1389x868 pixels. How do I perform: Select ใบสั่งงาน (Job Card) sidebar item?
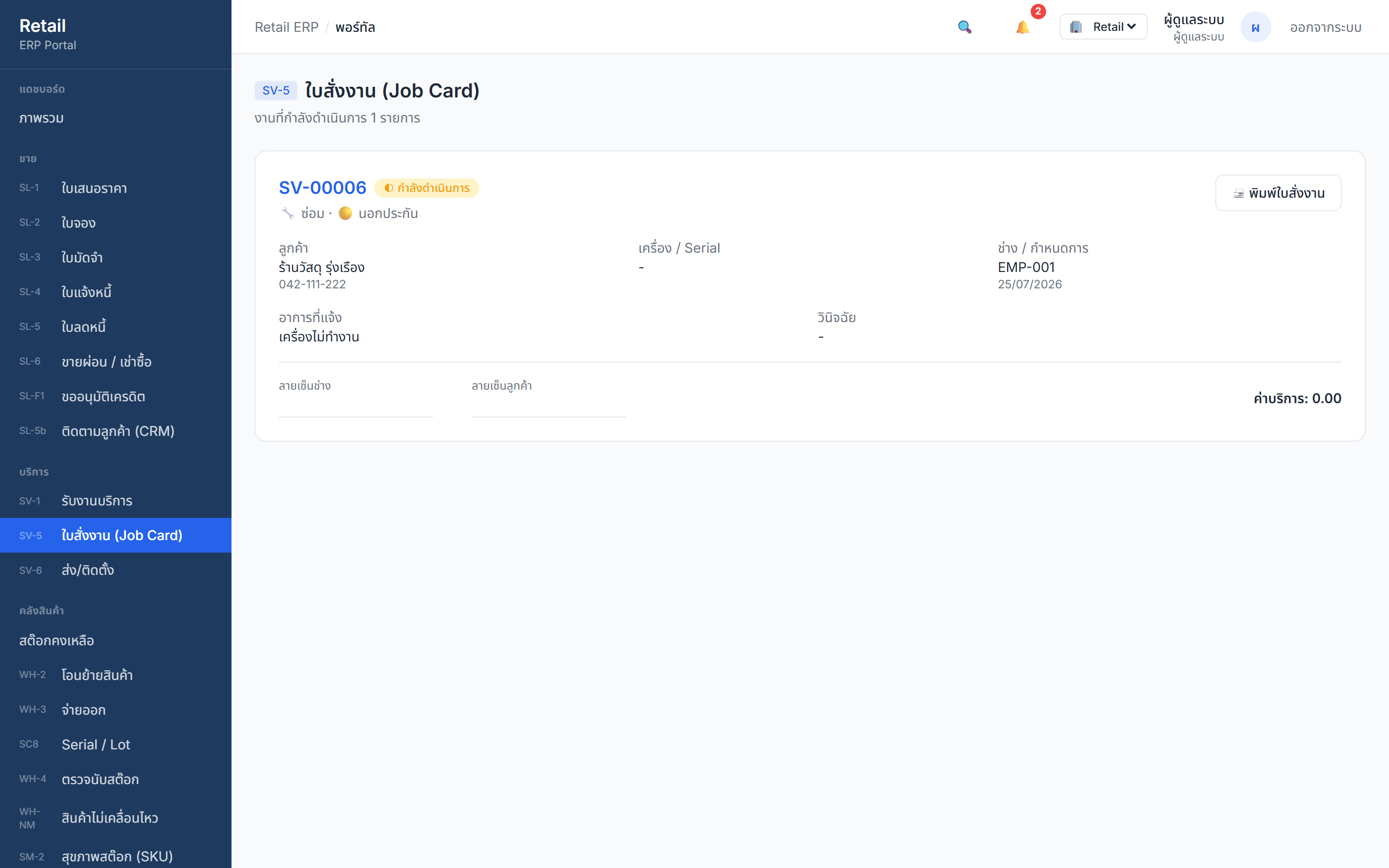[x=115, y=535]
